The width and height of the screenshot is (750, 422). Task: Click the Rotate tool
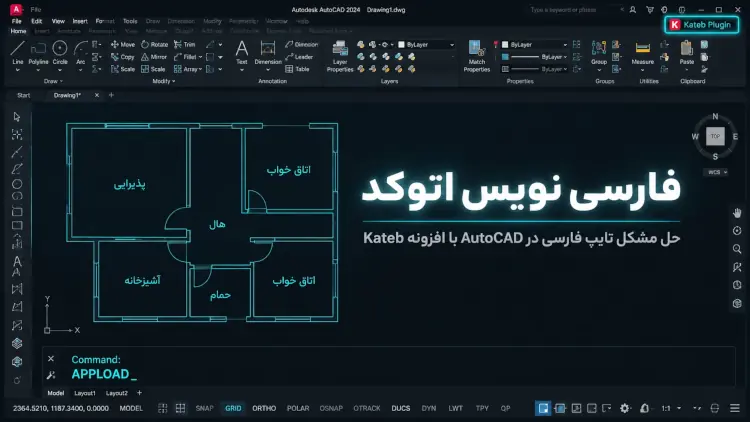pos(154,44)
